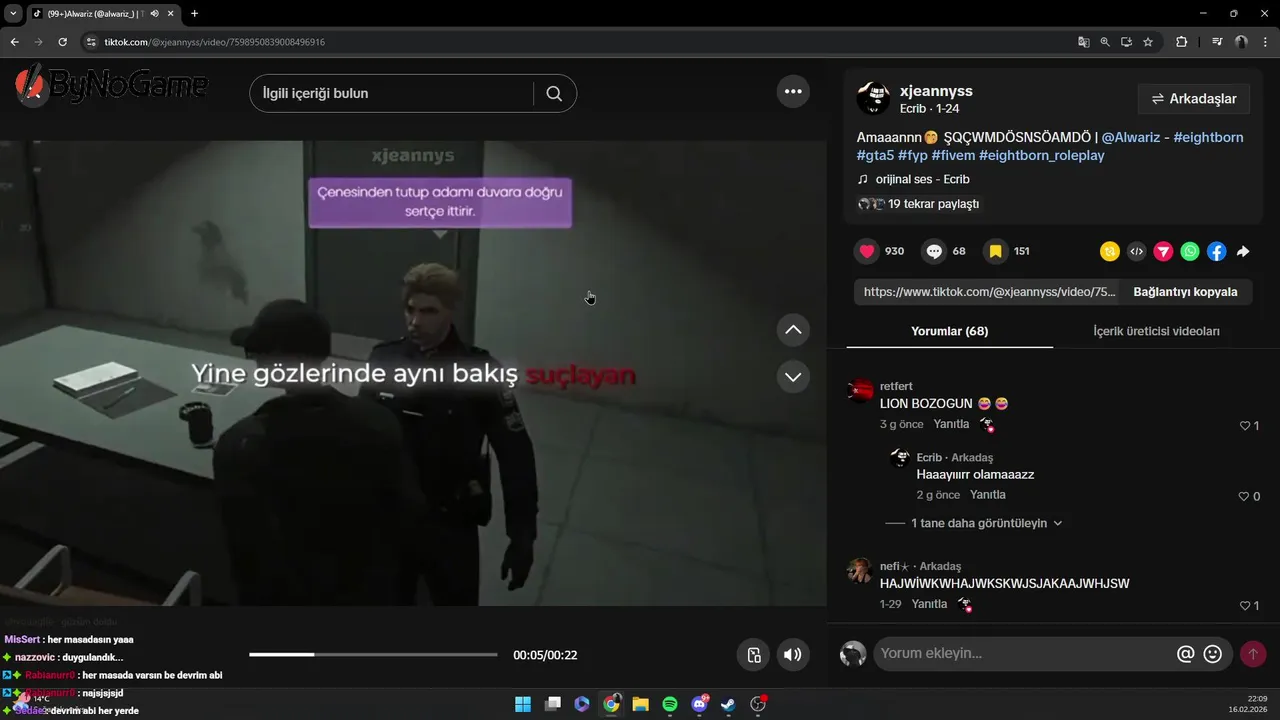Click the Arkadaşlar follow status button

(x=1194, y=99)
